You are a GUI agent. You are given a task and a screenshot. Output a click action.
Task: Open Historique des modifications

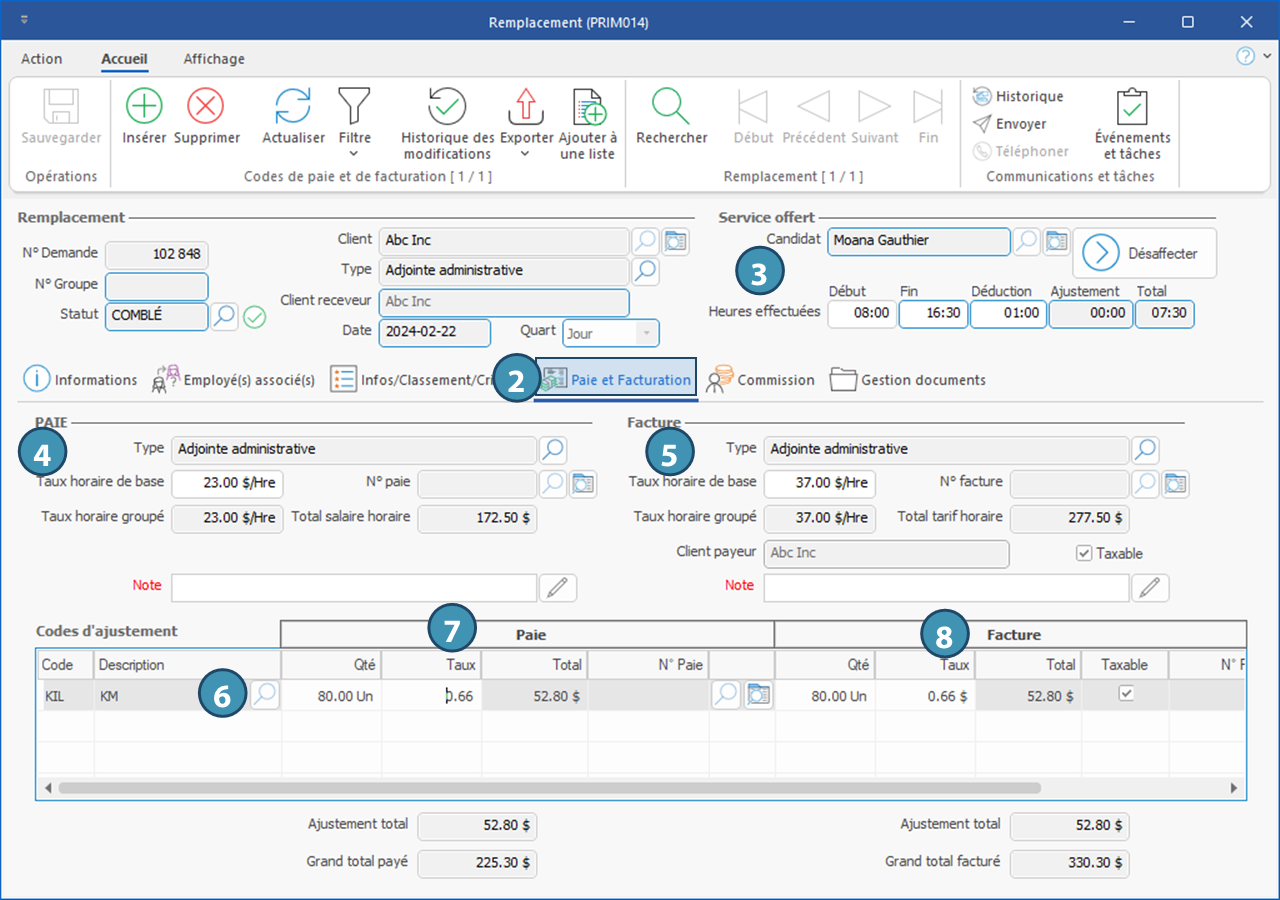coord(447,106)
